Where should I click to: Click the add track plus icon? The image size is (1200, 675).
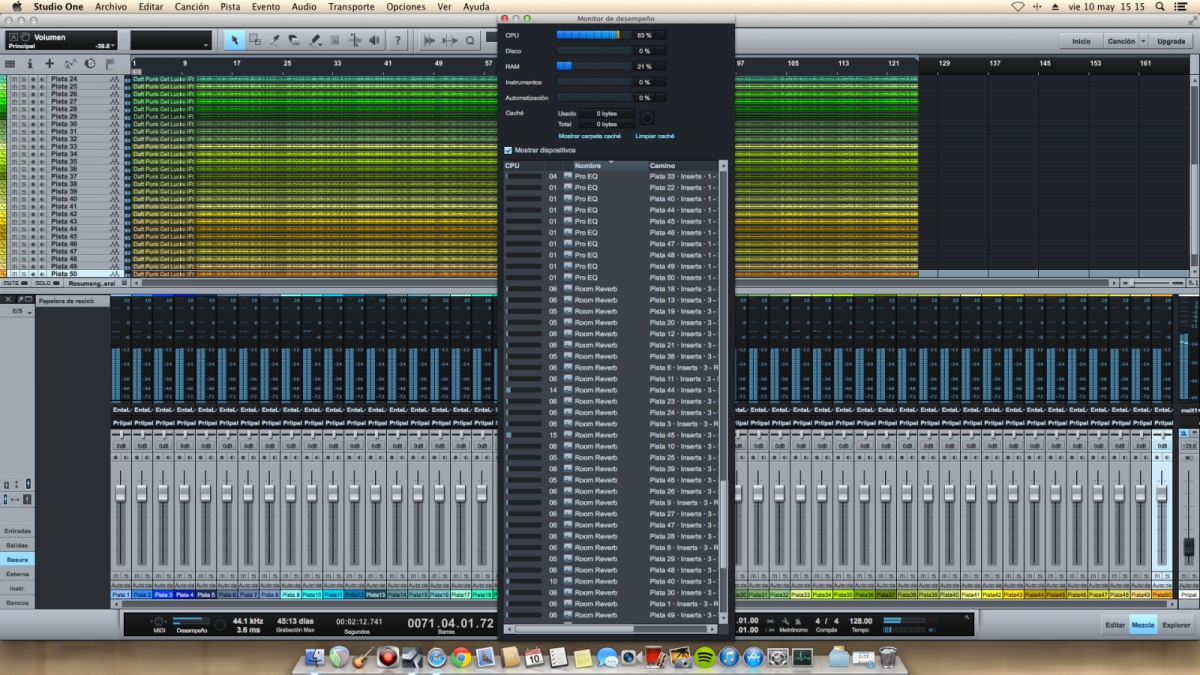coord(50,63)
